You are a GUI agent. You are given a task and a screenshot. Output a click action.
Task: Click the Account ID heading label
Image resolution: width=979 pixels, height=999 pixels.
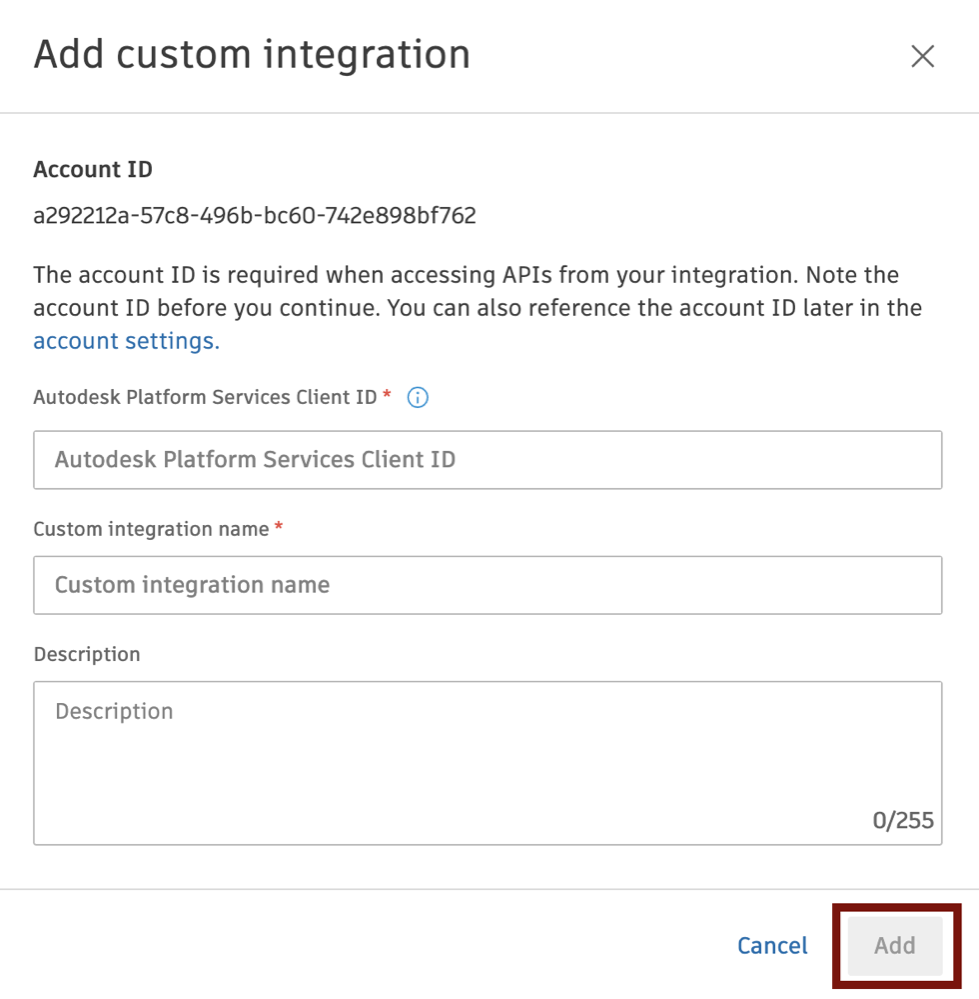[92, 169]
